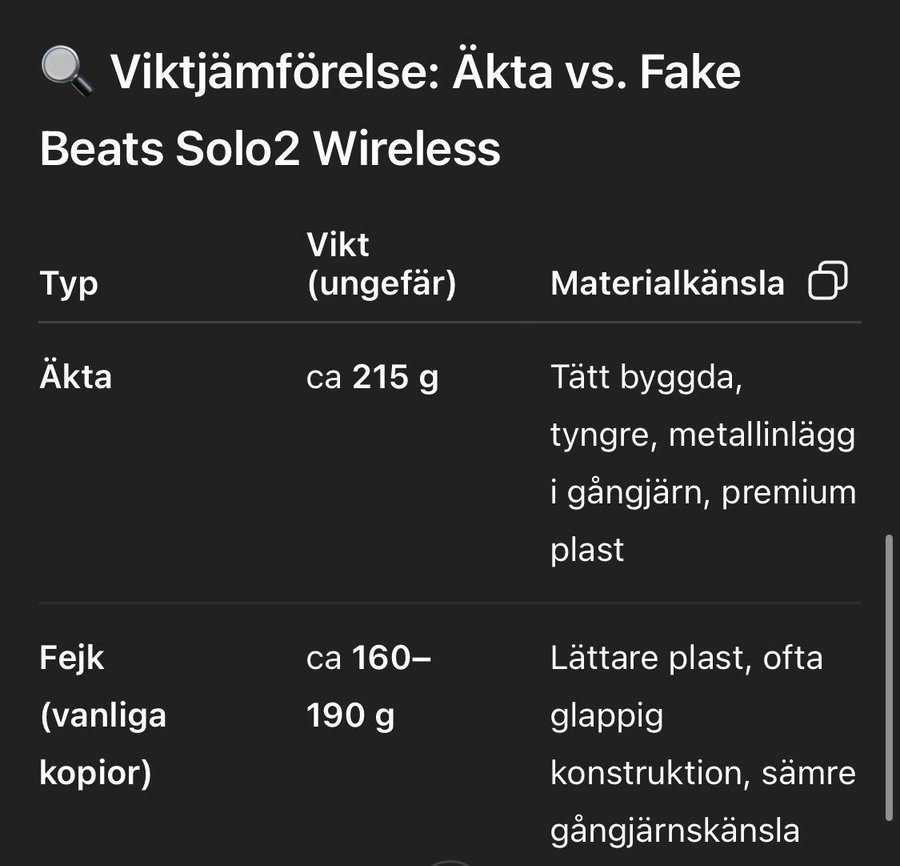This screenshot has height=866, width=900.
Task: Click the "ca 215 g" weight cell
Action: pyautogui.click(x=372, y=378)
